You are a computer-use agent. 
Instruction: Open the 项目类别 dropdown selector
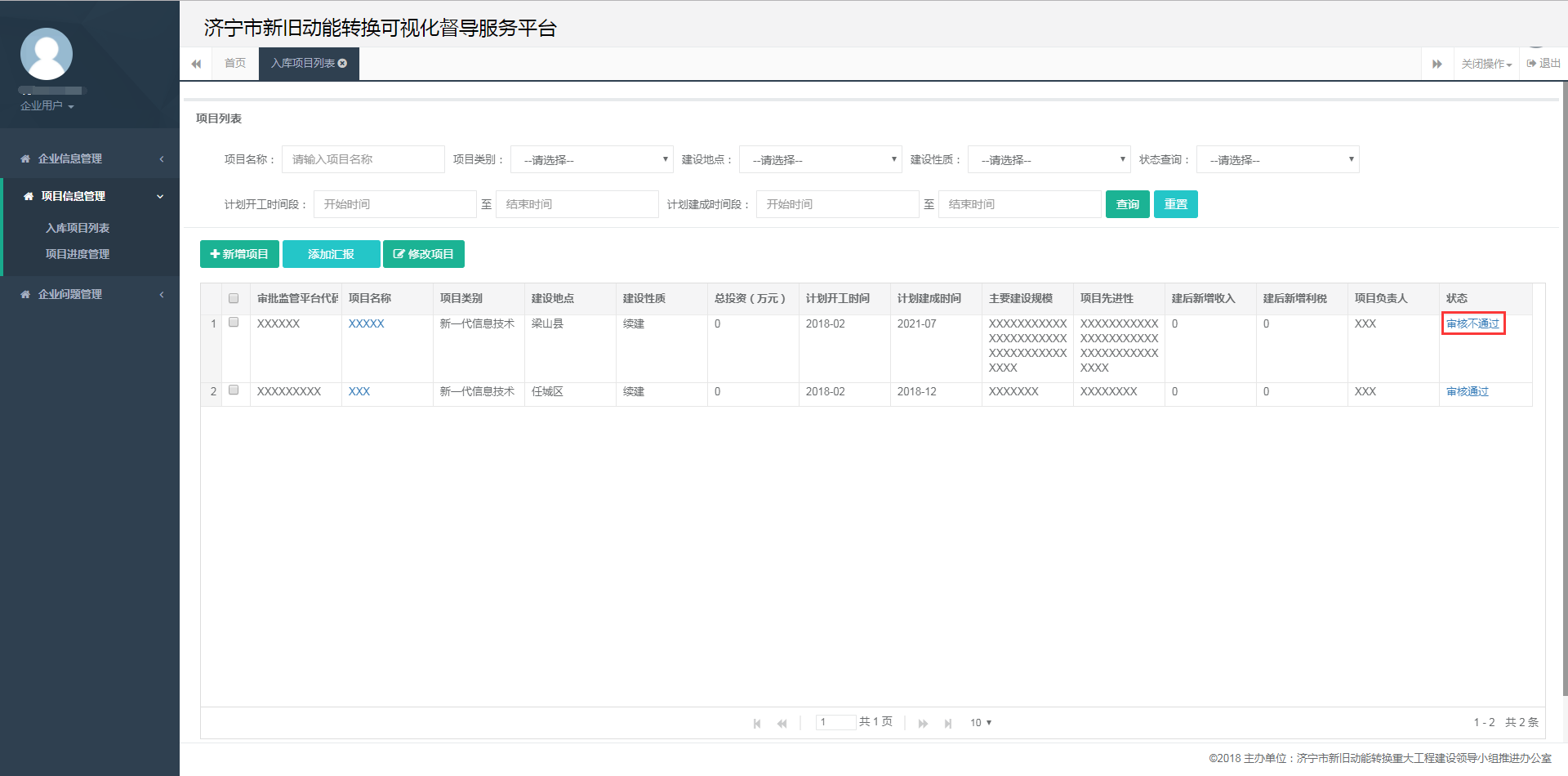591,159
